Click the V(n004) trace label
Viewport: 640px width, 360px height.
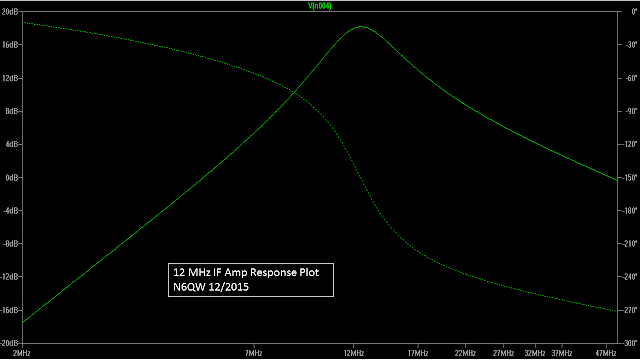pyautogui.click(x=320, y=6)
